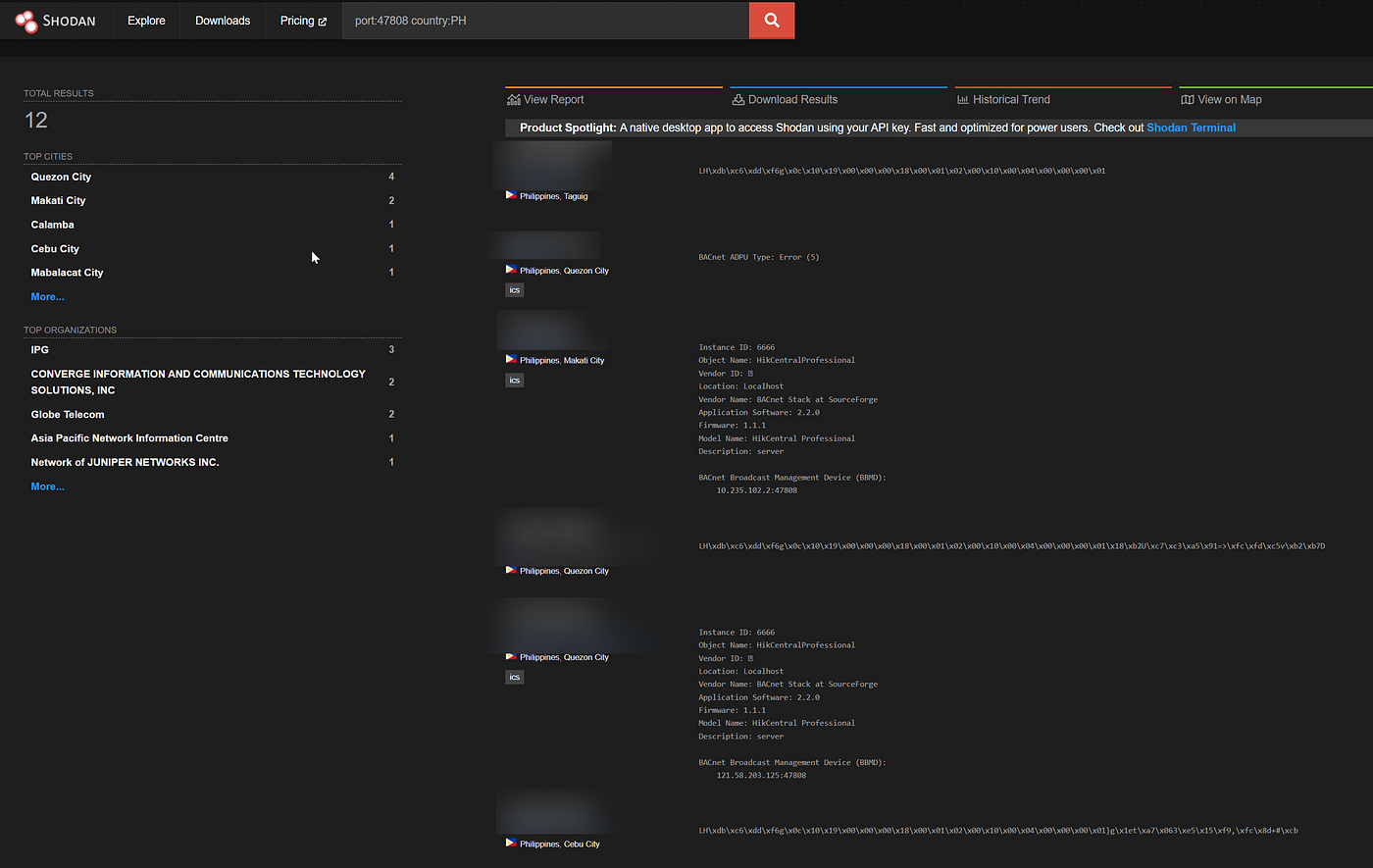Click the View on Map icon
This screenshot has width=1373, height=868.
coord(1188,99)
